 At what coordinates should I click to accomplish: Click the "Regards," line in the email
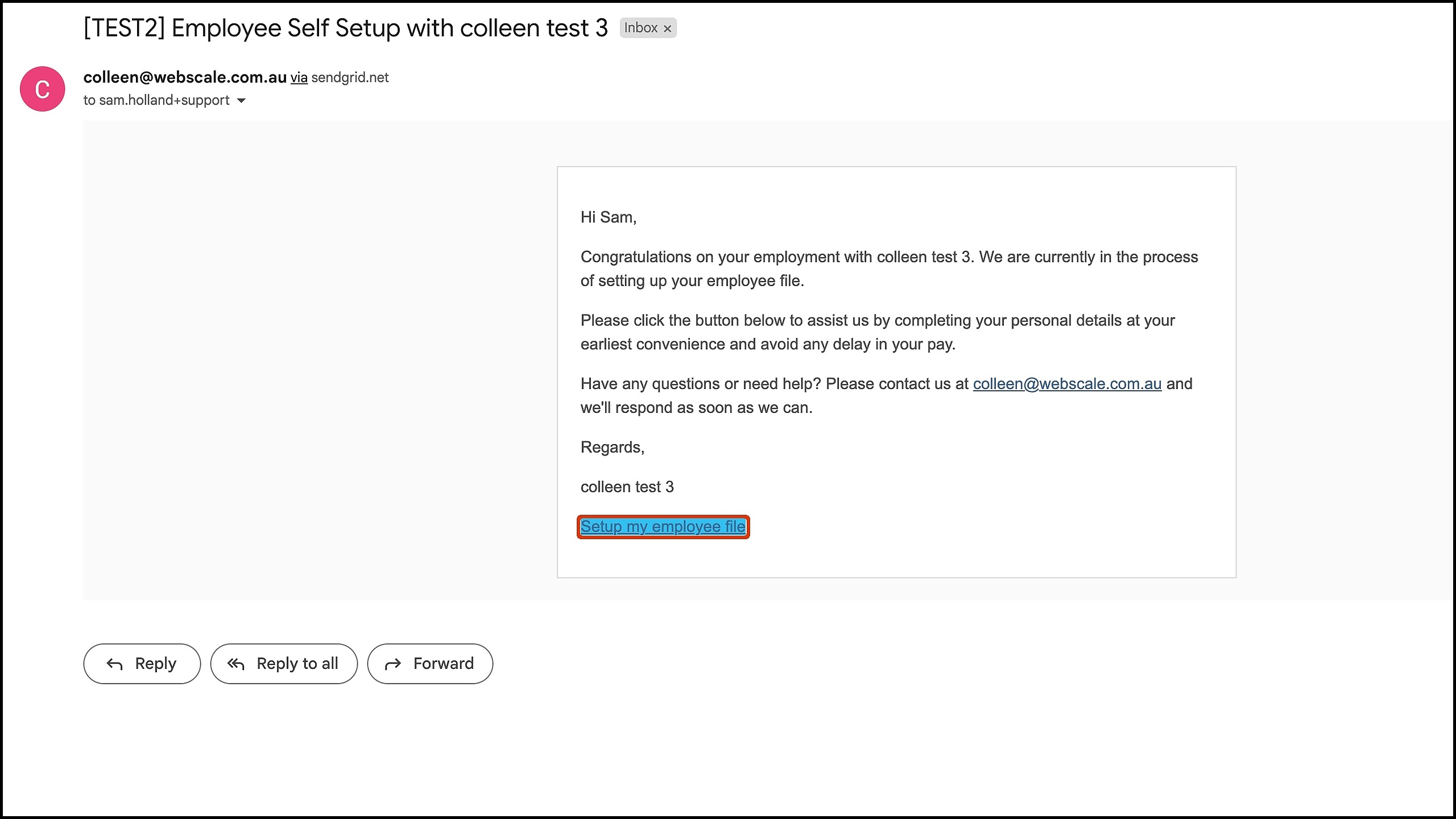coord(613,448)
